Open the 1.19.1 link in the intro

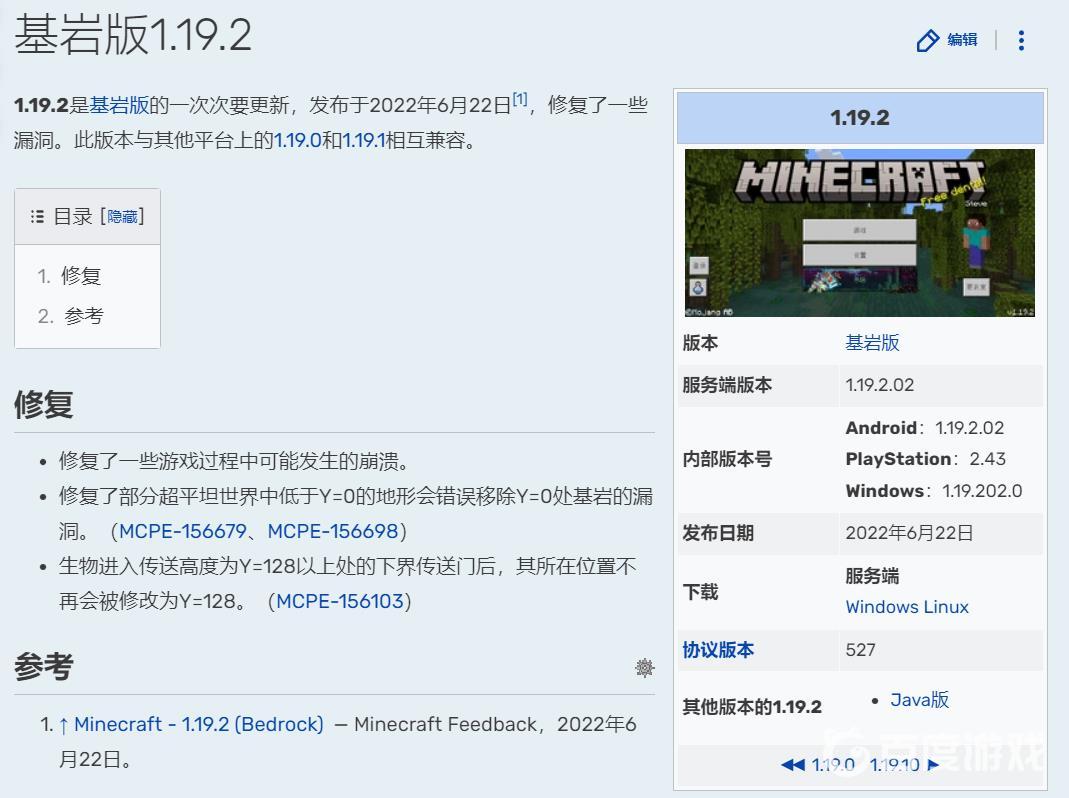[x=364, y=140]
